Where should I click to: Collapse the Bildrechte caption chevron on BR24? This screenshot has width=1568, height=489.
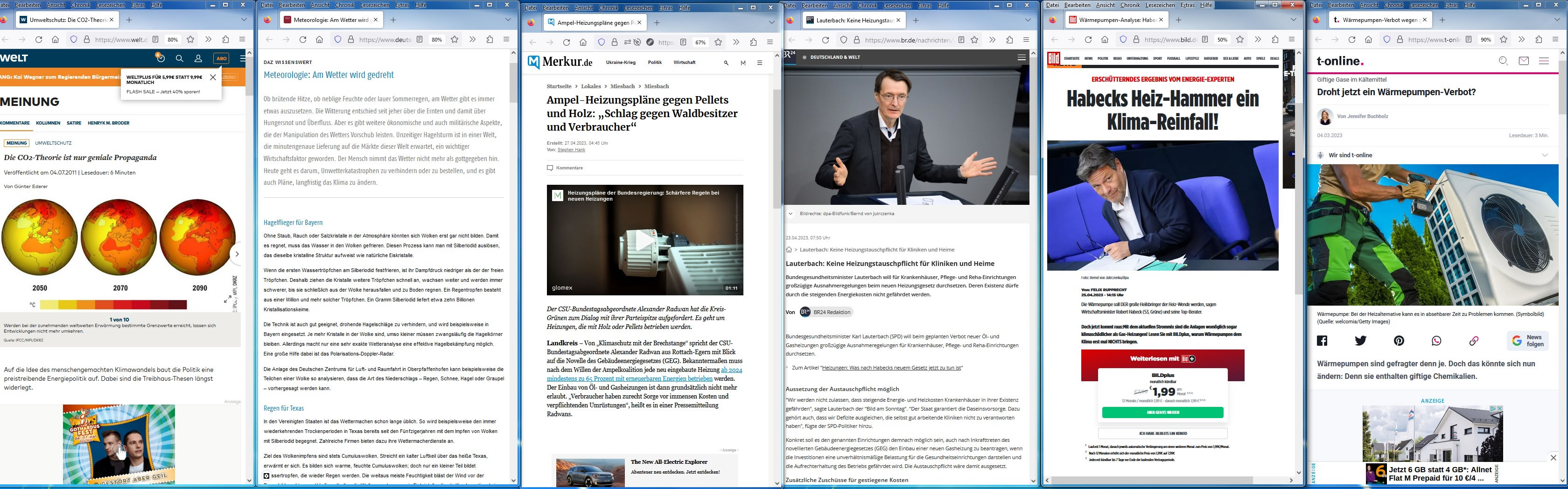(x=790, y=214)
